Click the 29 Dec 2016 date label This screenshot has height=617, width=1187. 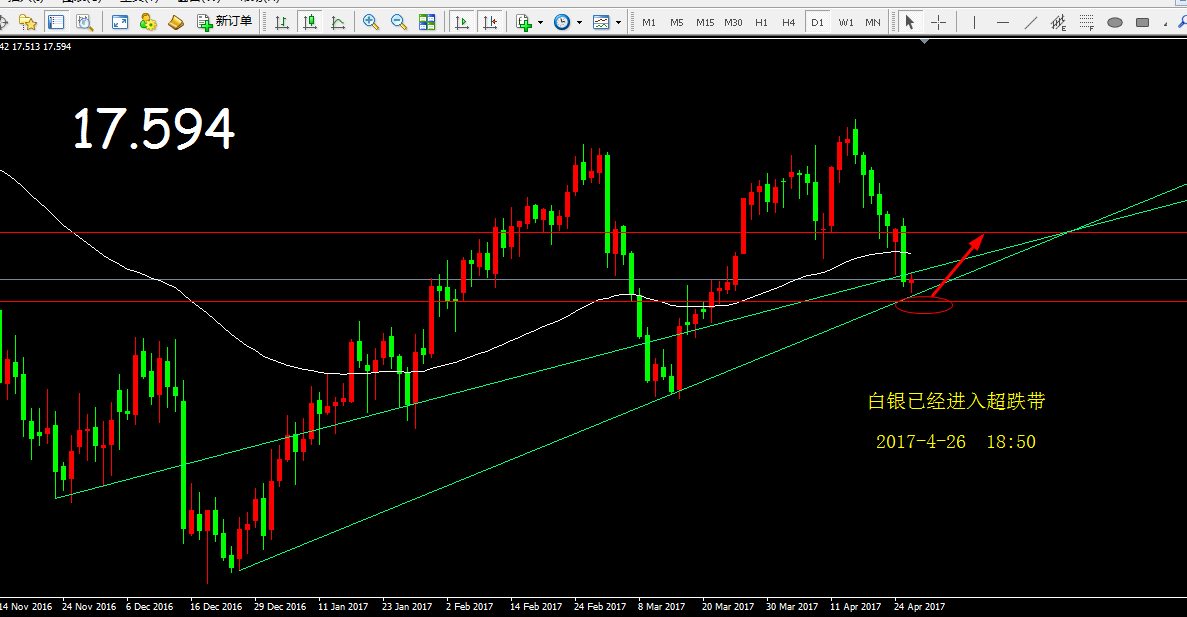(280, 606)
